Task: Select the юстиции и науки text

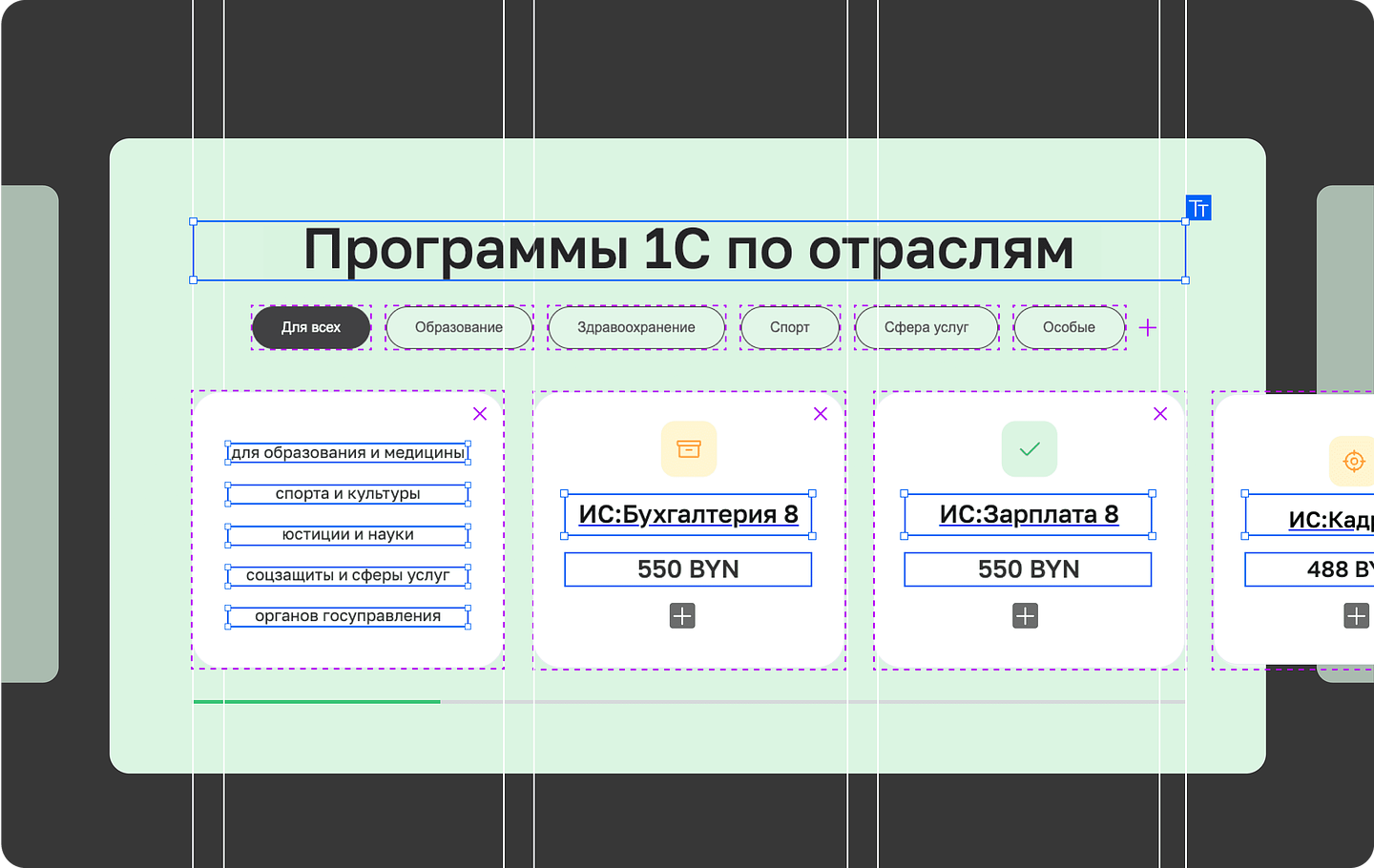Action: click(x=348, y=534)
